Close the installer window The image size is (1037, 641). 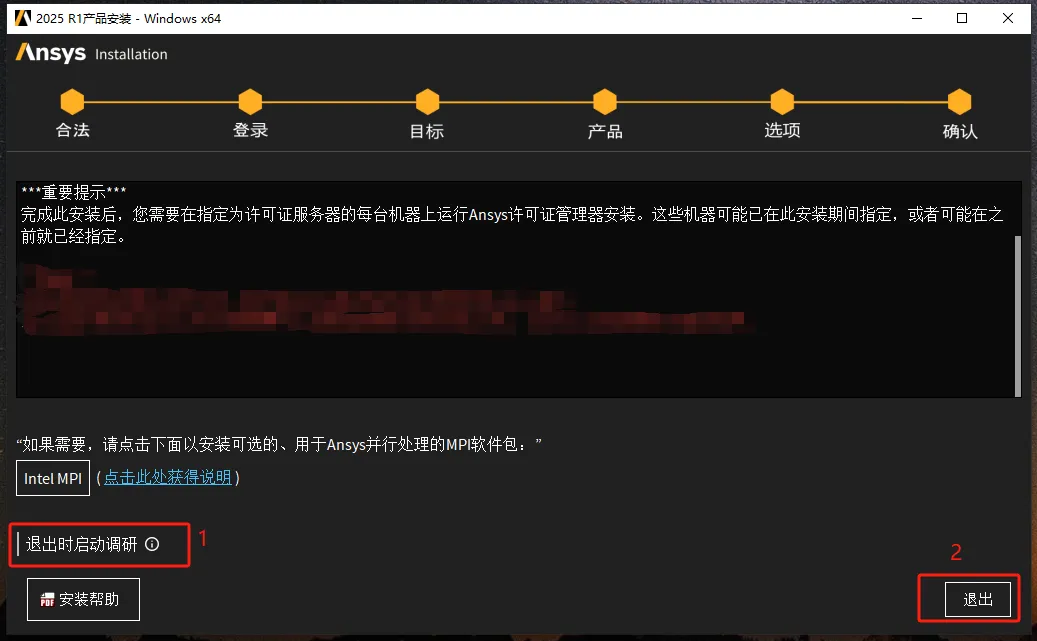1008,18
